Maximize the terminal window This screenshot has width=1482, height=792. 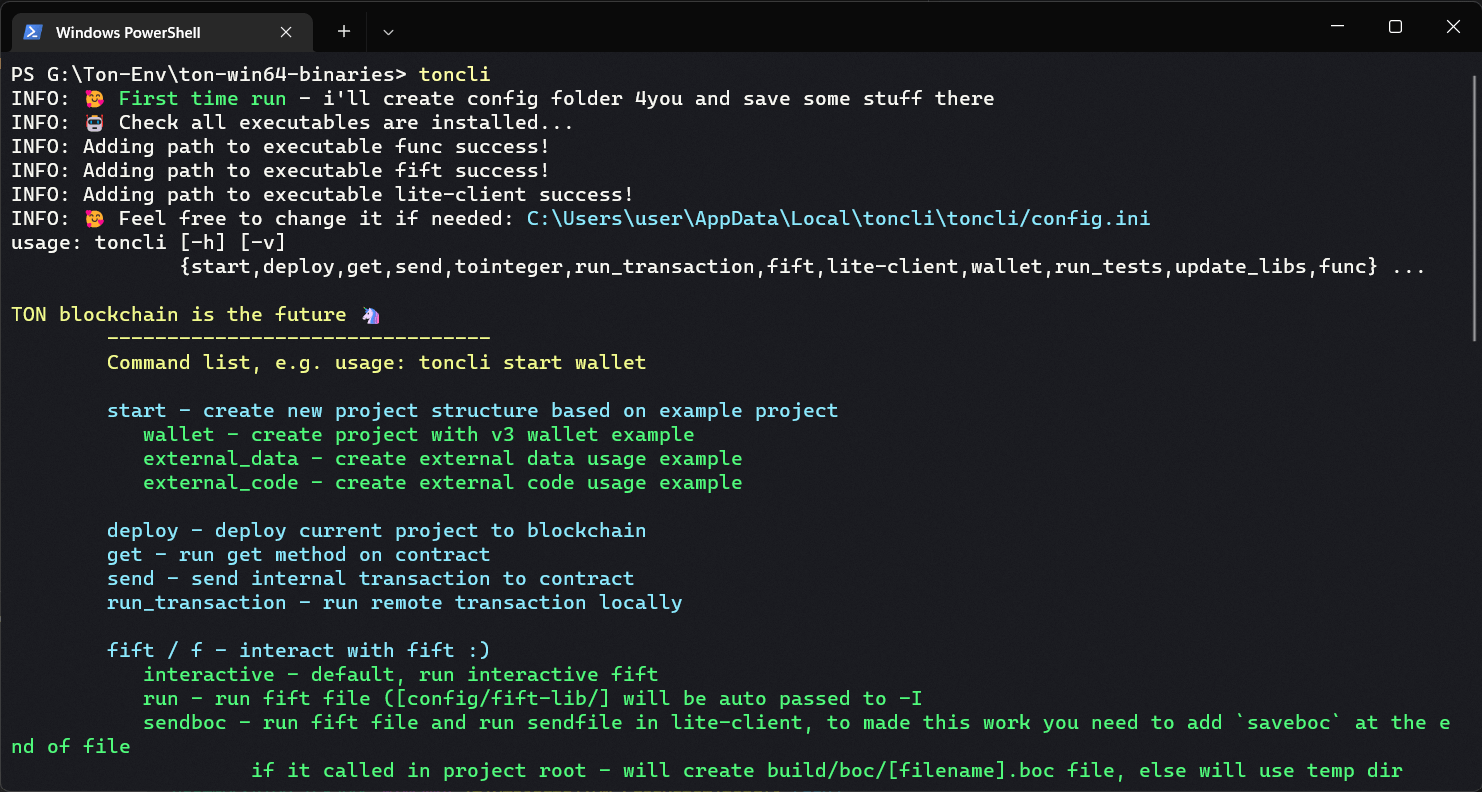[1395, 27]
